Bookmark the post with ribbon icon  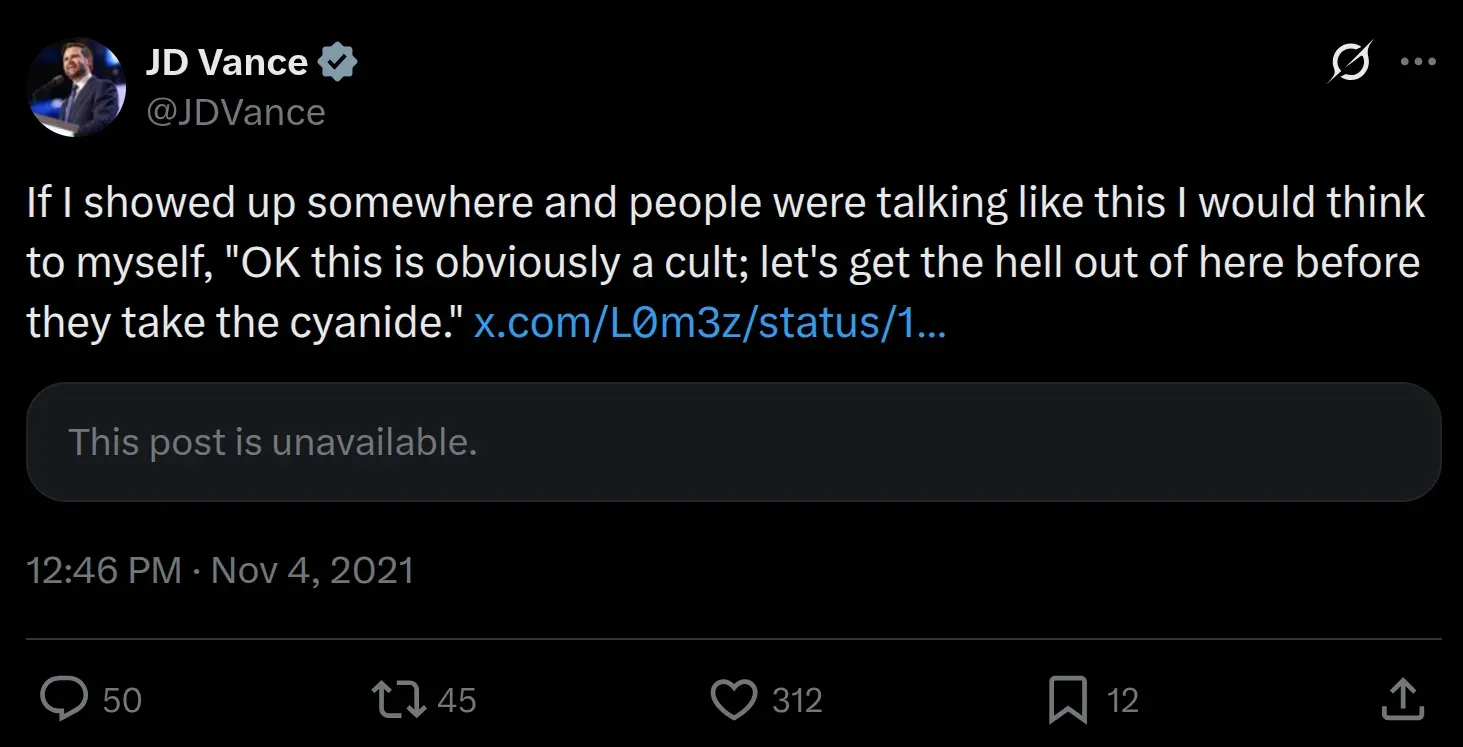tap(1067, 699)
